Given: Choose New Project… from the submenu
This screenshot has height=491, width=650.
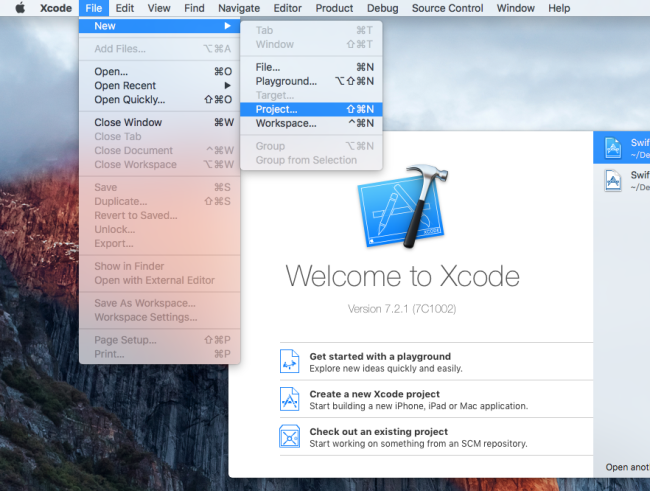Looking at the screenshot, I should pos(311,109).
